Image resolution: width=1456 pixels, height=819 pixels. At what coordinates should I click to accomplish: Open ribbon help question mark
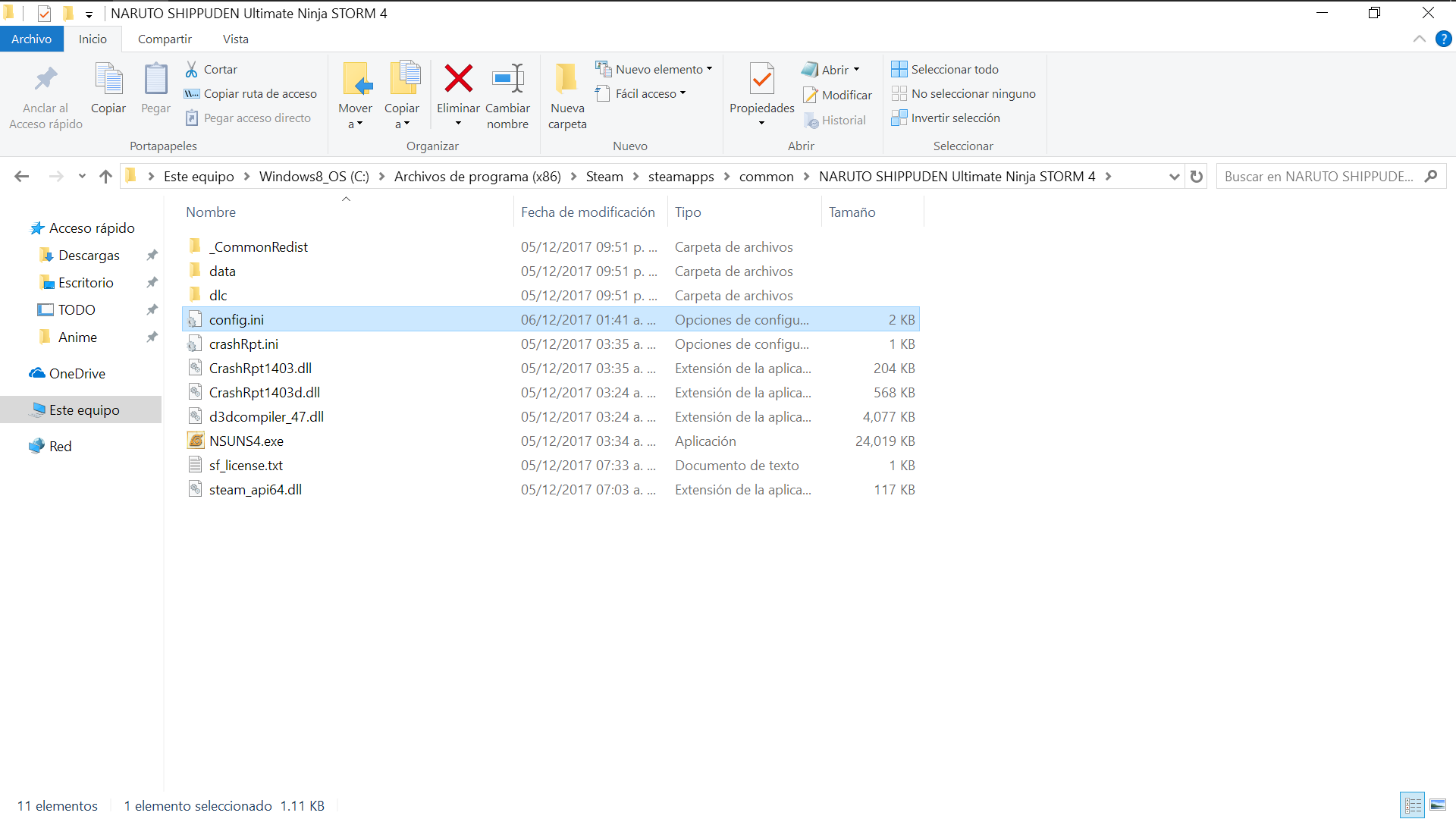[x=1444, y=39]
